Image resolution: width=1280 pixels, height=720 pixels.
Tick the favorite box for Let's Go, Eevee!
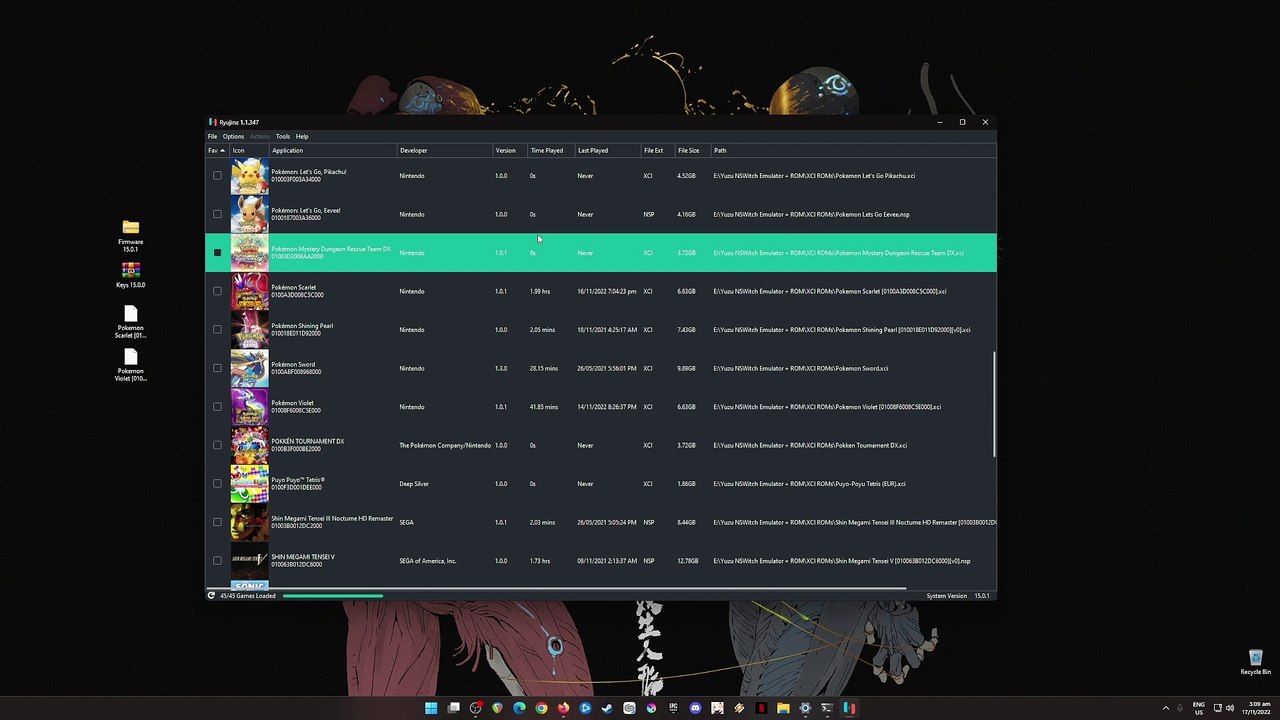217,214
